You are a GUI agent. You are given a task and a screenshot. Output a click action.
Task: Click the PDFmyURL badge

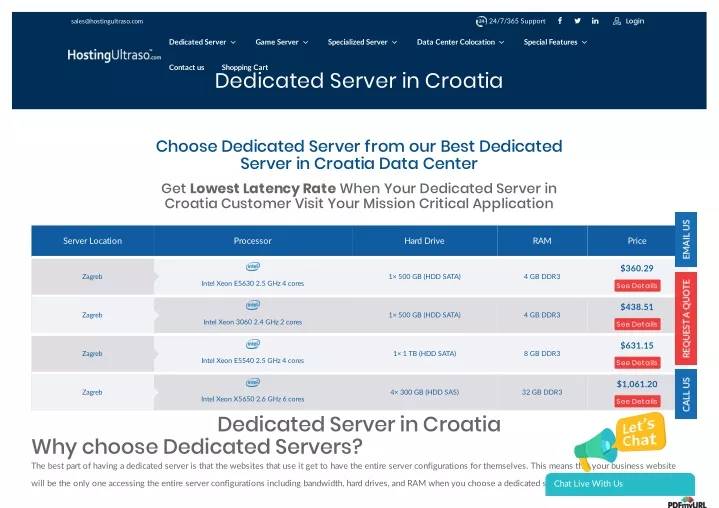(x=686, y=503)
